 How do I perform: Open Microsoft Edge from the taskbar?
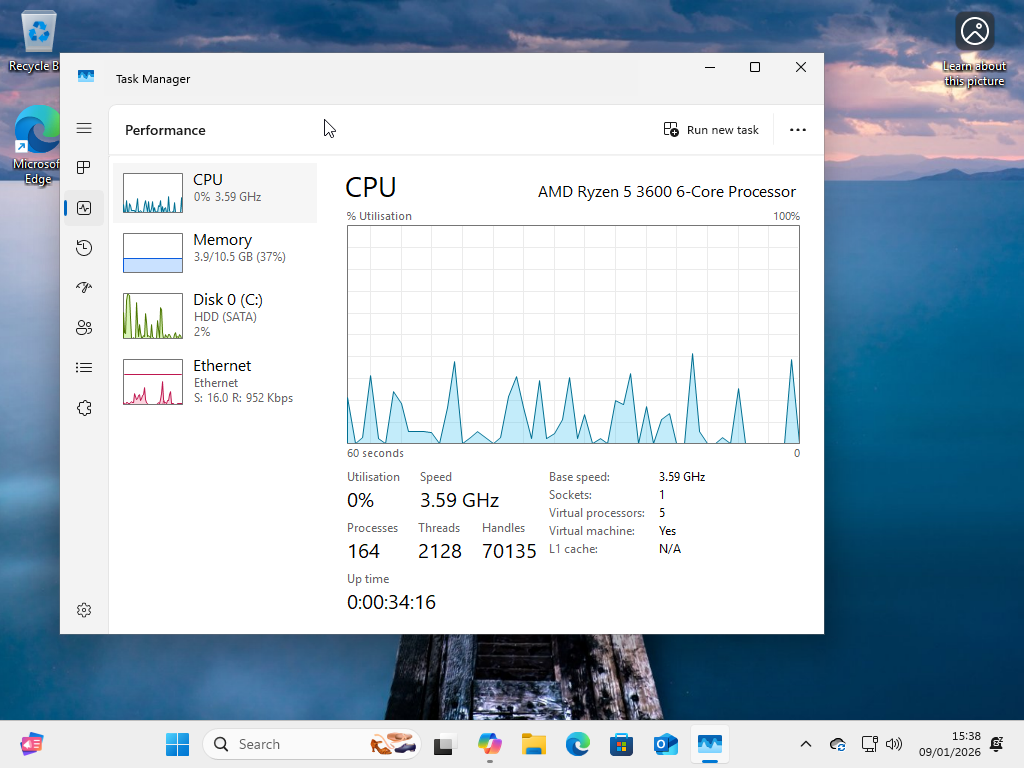tap(577, 744)
